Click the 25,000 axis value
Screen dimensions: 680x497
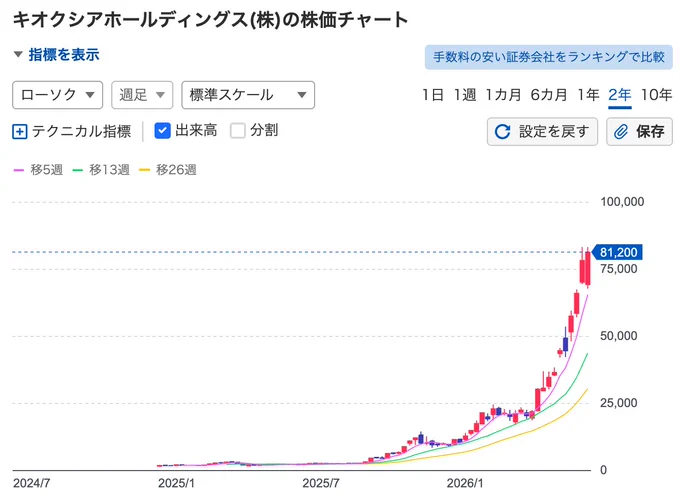tap(618, 403)
